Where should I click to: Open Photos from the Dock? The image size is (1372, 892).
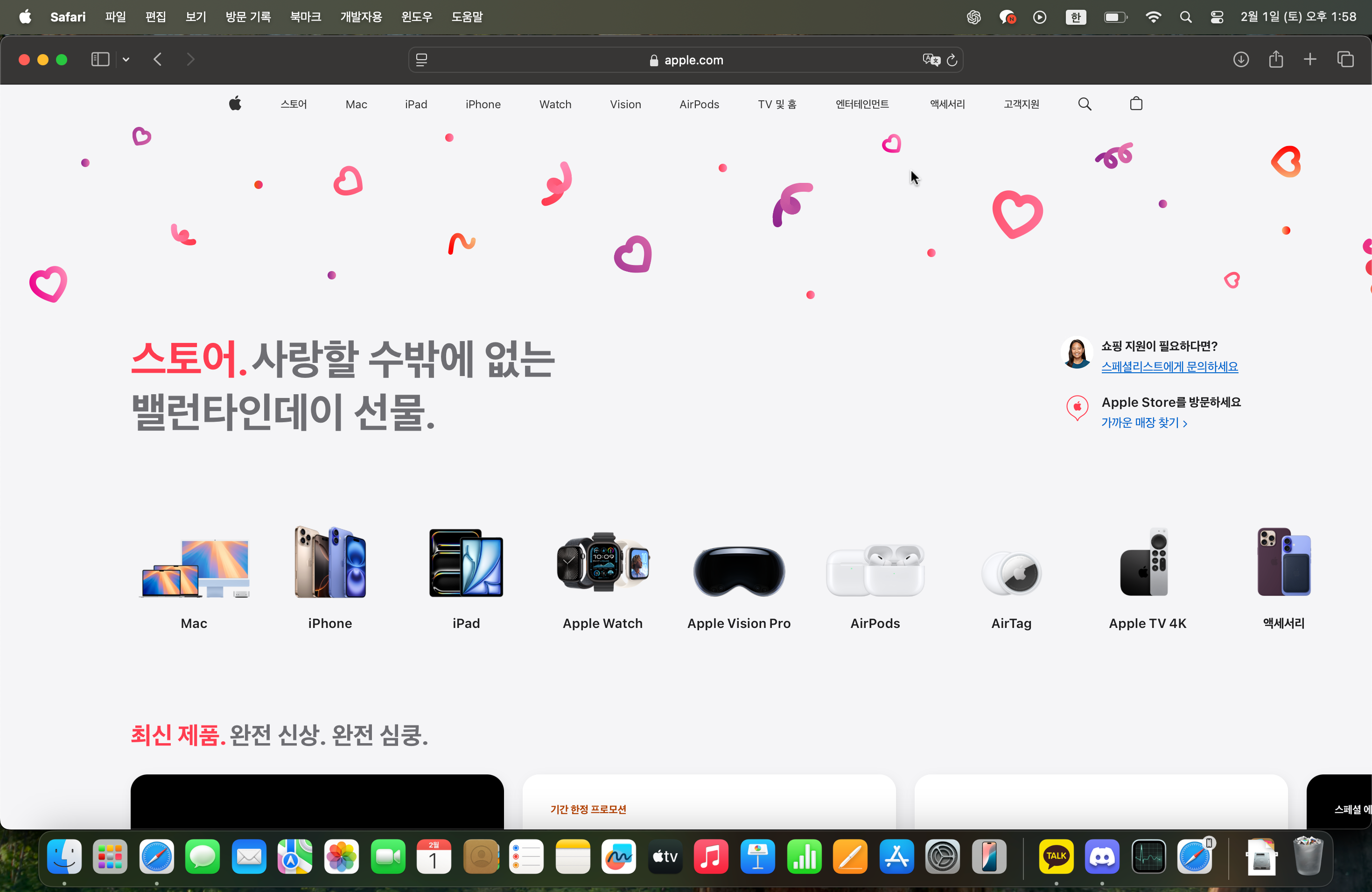coord(342,856)
